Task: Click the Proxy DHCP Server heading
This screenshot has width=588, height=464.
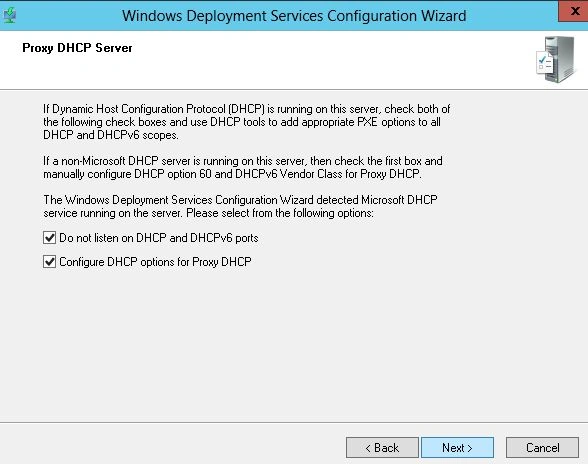Action: click(77, 48)
